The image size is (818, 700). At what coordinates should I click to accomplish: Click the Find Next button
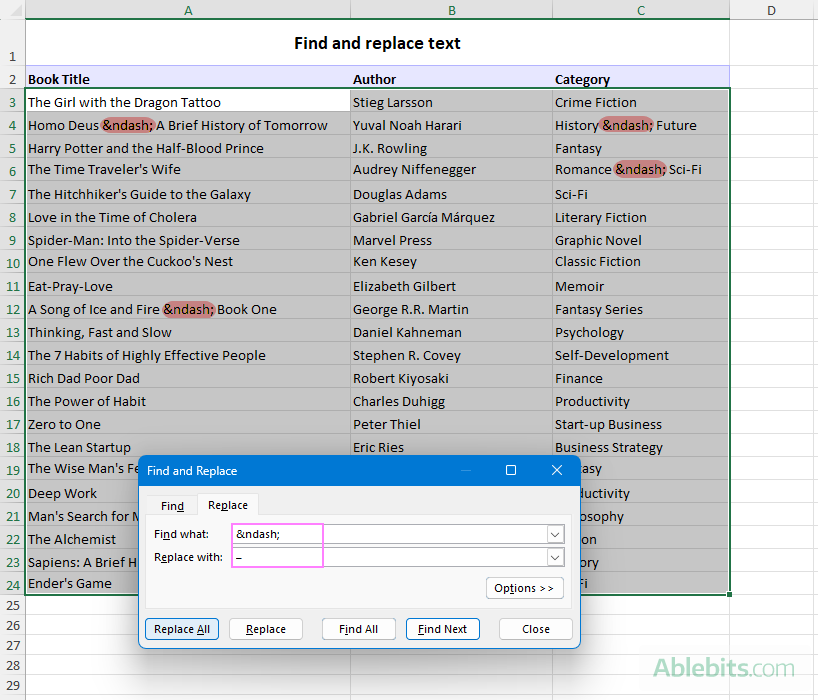[442, 629]
